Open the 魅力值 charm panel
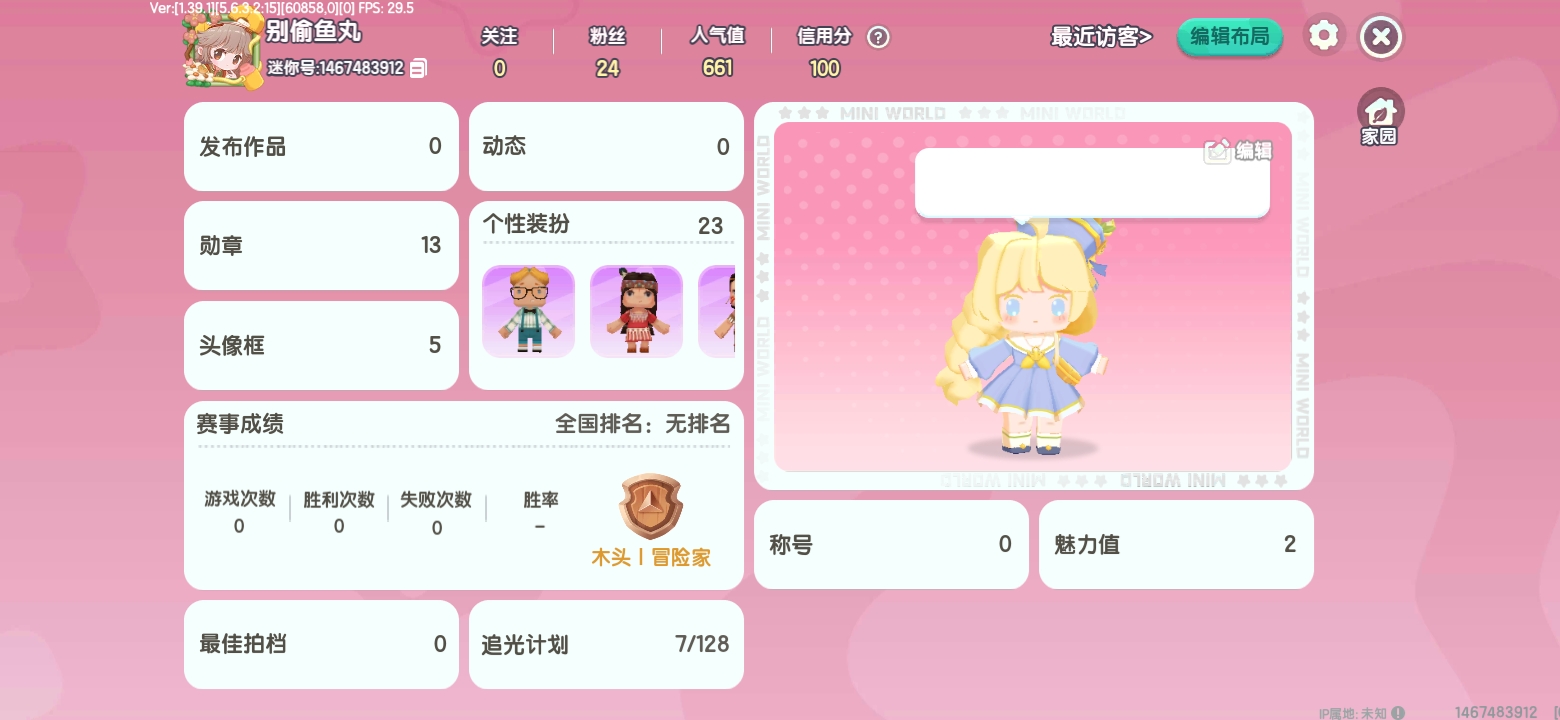 pyautogui.click(x=1176, y=544)
